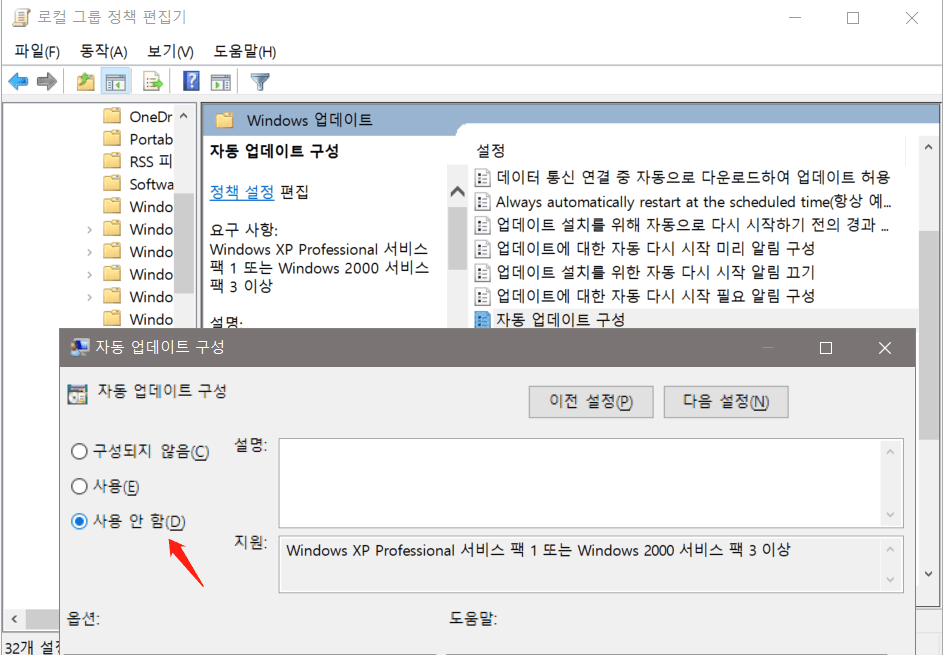Open the 파일 menu
Image resolution: width=943 pixels, height=655 pixels.
coord(33,51)
